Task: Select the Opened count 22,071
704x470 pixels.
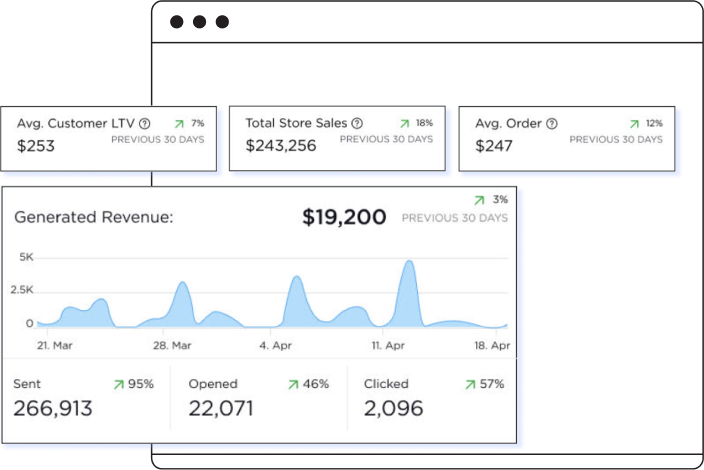Action: click(221, 408)
